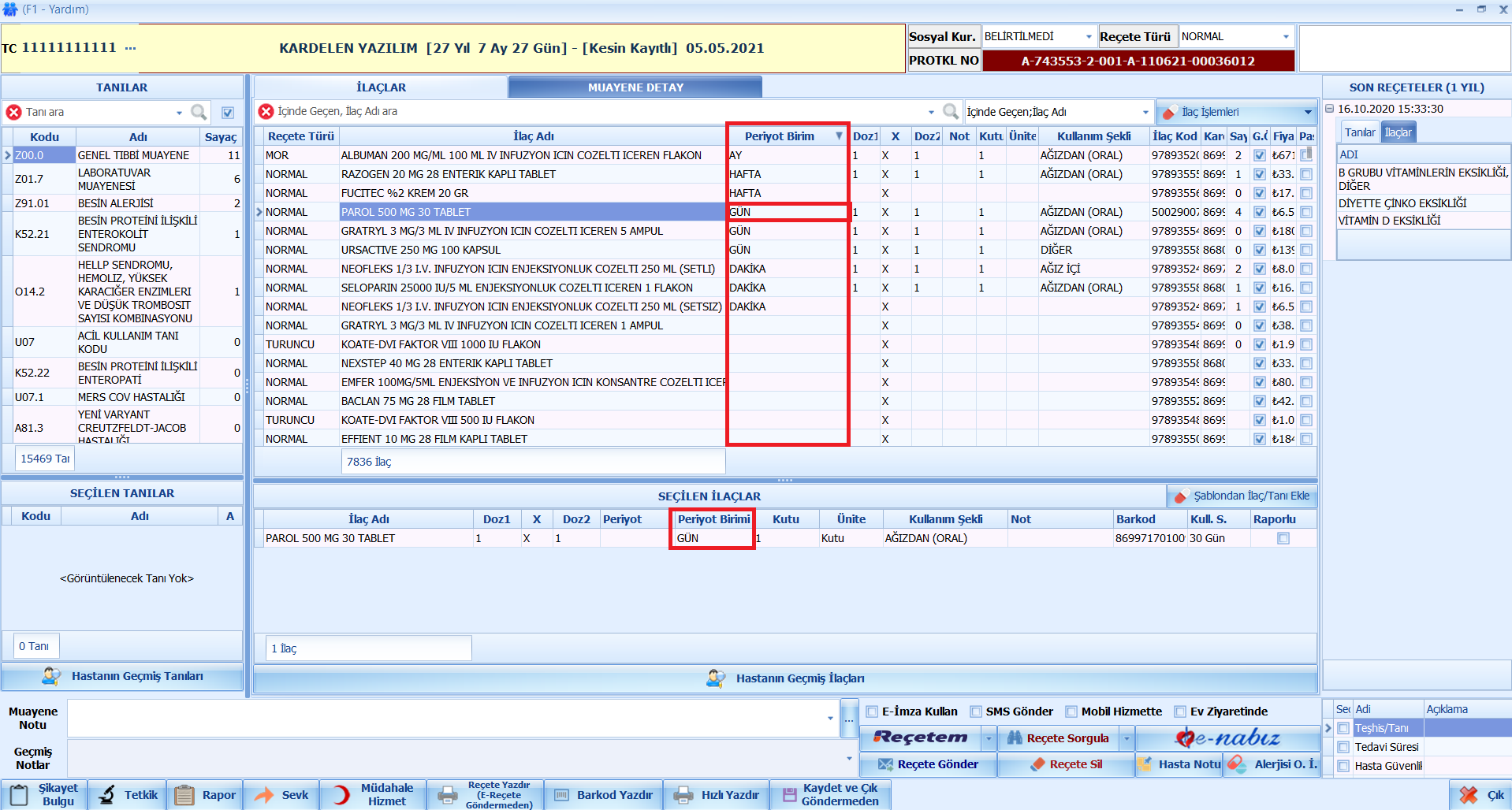
Task: Tick the SMS Gönder checkbox
Action: click(976, 712)
